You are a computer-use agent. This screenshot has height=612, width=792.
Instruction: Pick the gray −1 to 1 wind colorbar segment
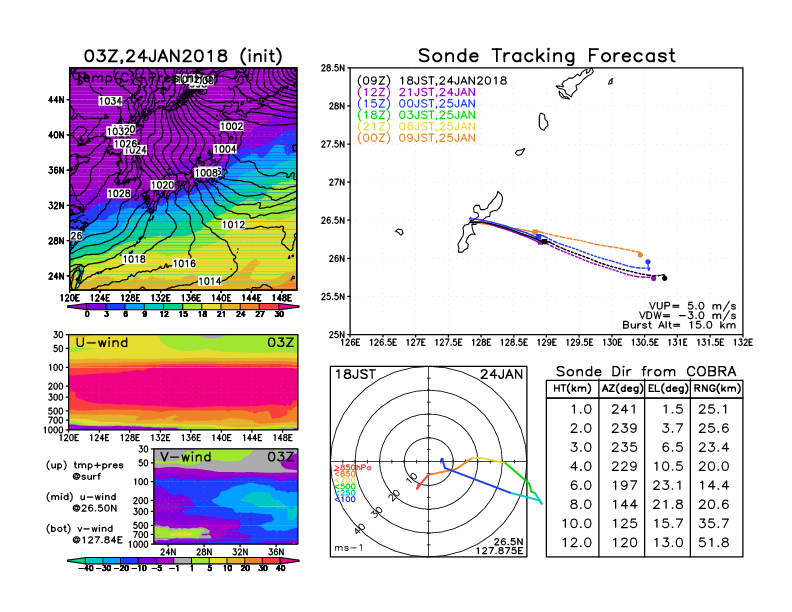[x=183, y=560]
